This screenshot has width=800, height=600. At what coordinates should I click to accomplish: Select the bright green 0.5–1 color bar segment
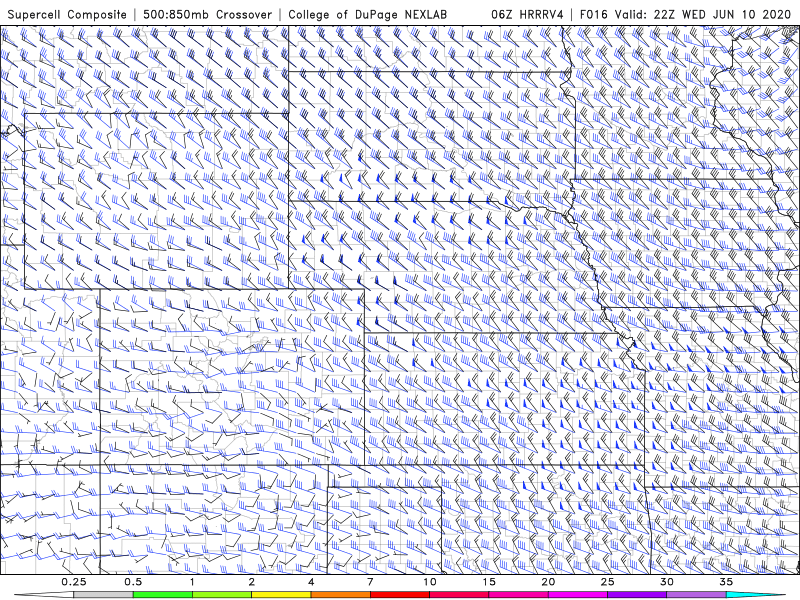pyautogui.click(x=163, y=595)
